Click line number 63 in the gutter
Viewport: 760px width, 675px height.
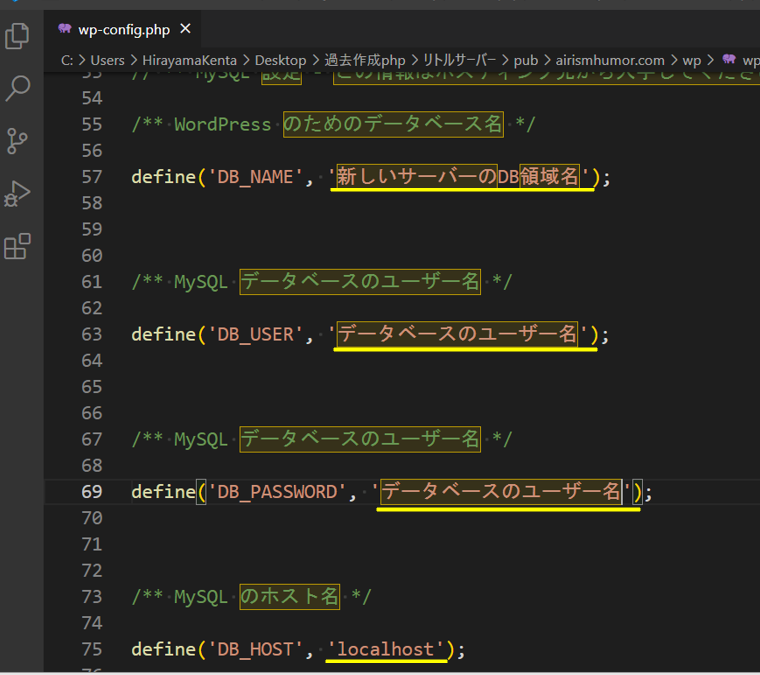pyautogui.click(x=92, y=334)
